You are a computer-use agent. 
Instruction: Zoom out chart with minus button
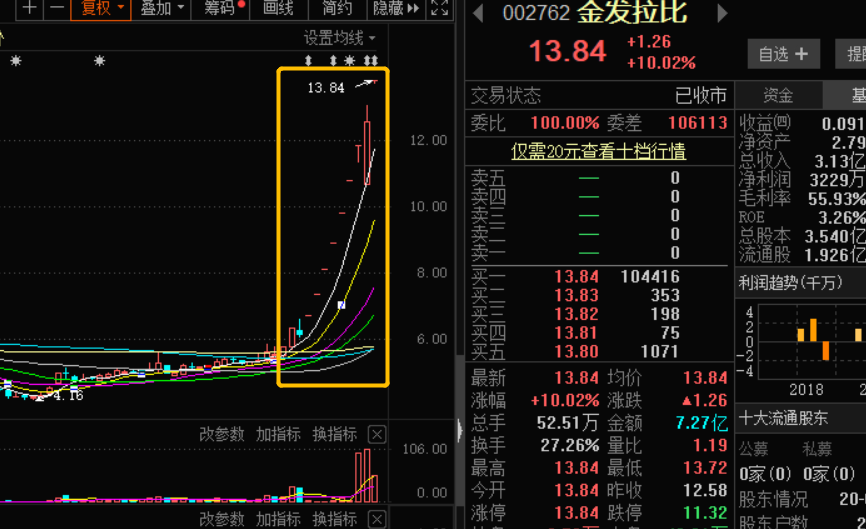56,8
